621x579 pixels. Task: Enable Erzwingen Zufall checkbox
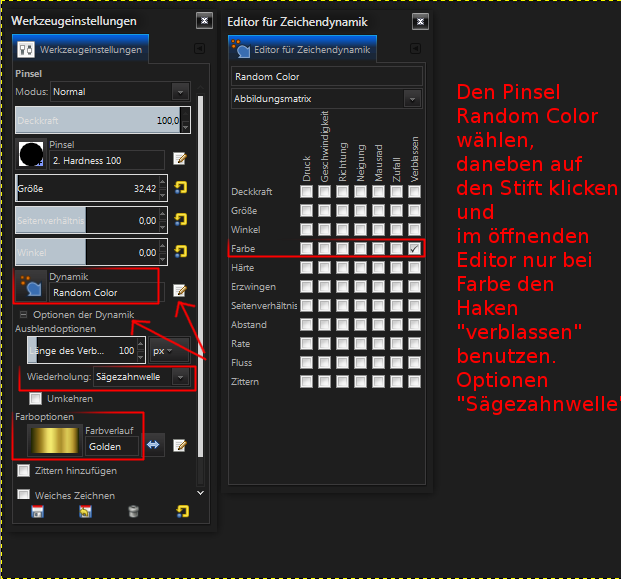click(396, 287)
